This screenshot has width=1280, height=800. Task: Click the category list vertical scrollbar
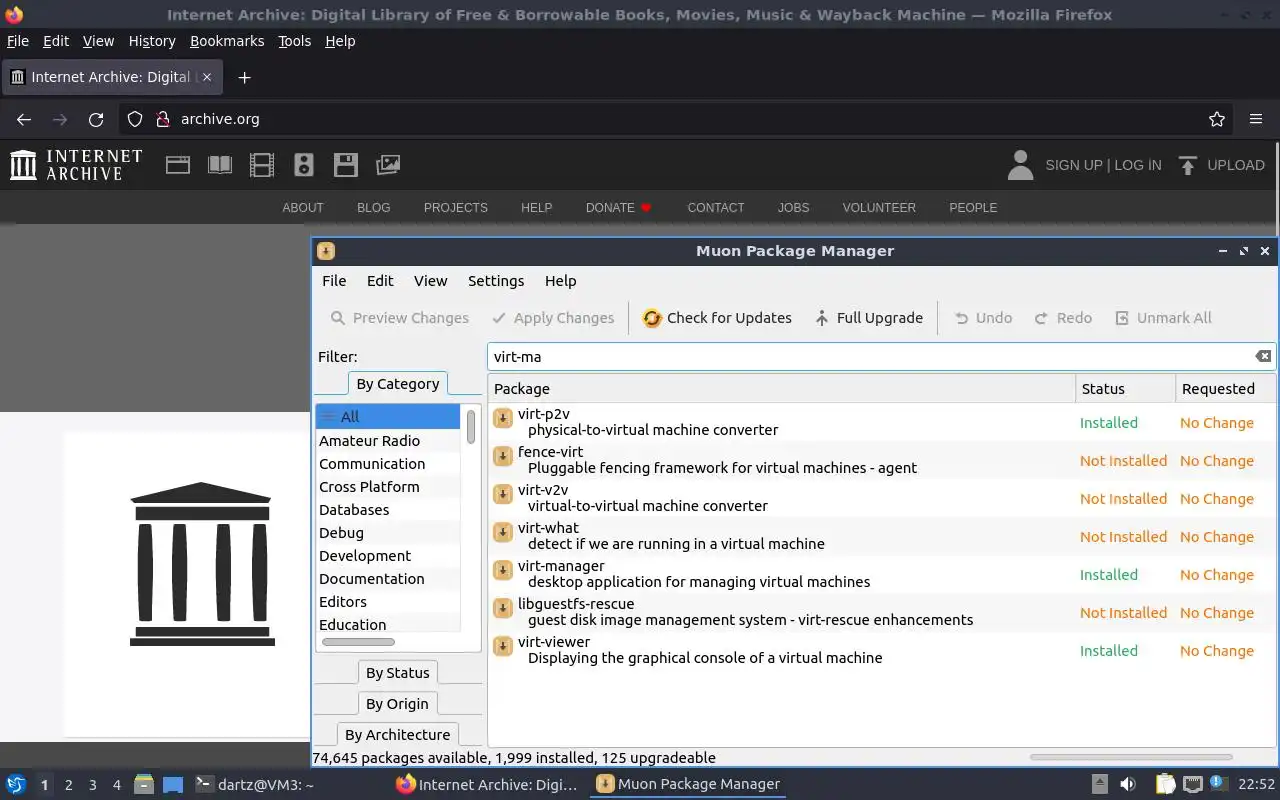pos(471,427)
